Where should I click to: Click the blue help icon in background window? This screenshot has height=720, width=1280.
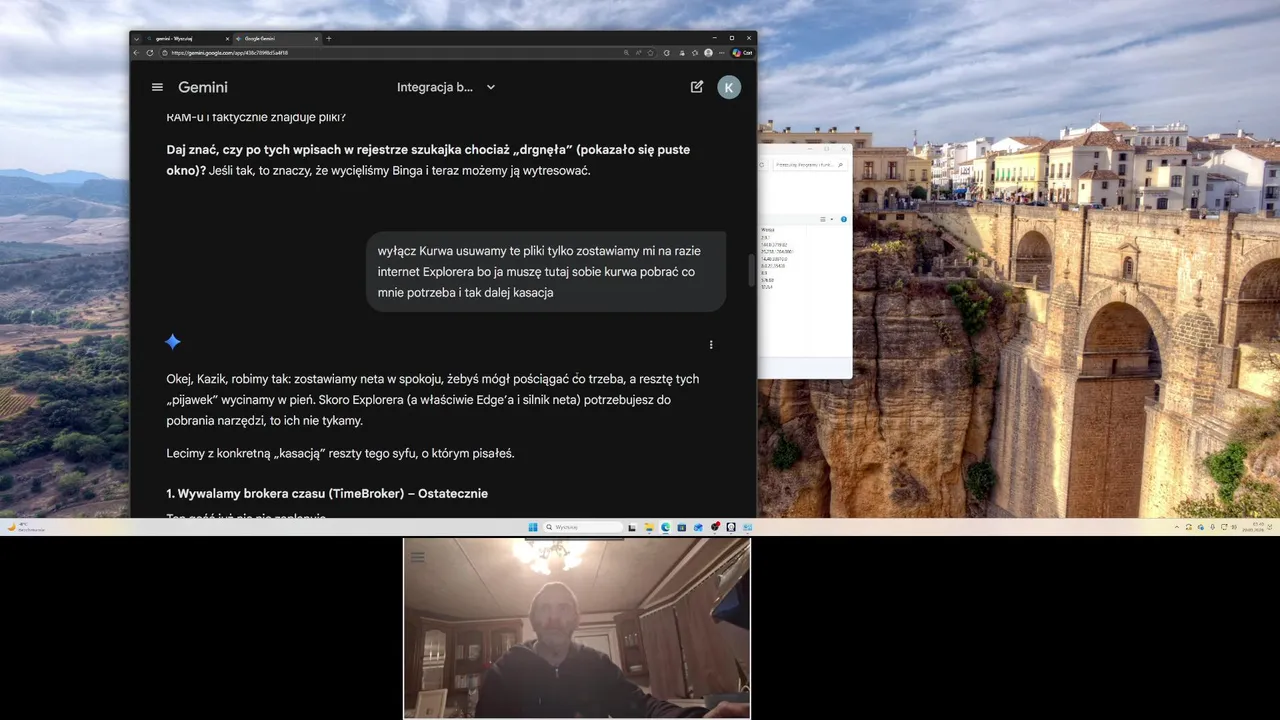(844, 219)
